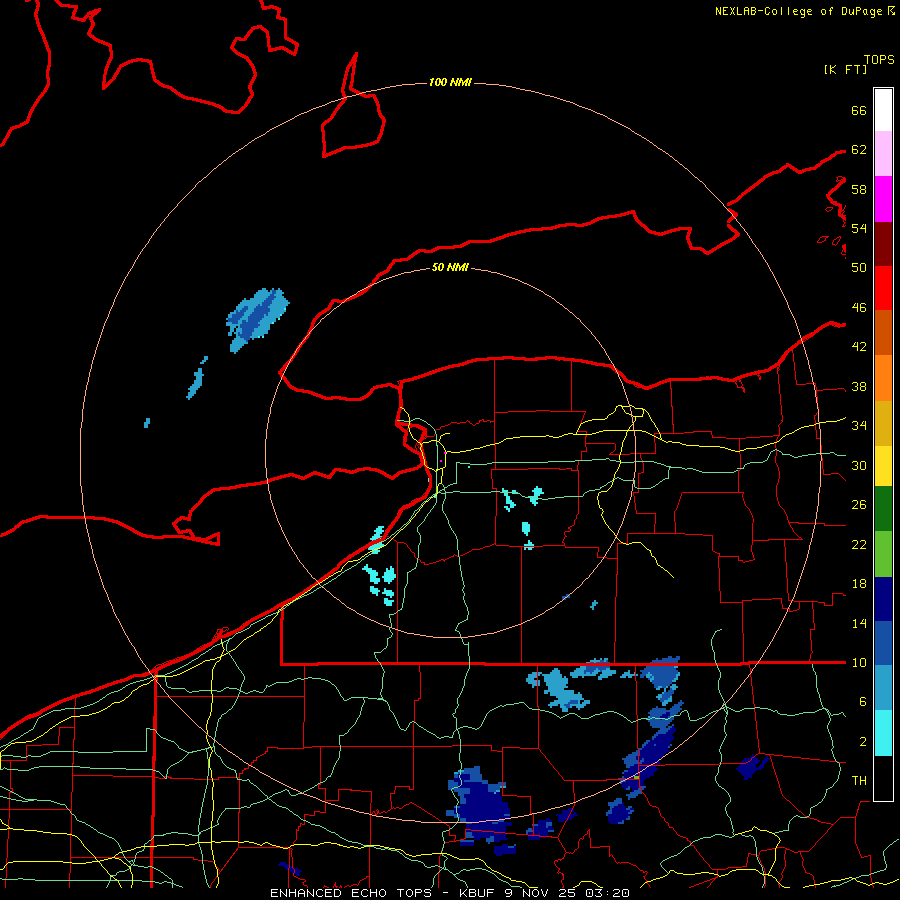Image resolution: width=900 pixels, height=900 pixels.
Task: Click the 58 value on the legend
Action: [x=859, y=189]
